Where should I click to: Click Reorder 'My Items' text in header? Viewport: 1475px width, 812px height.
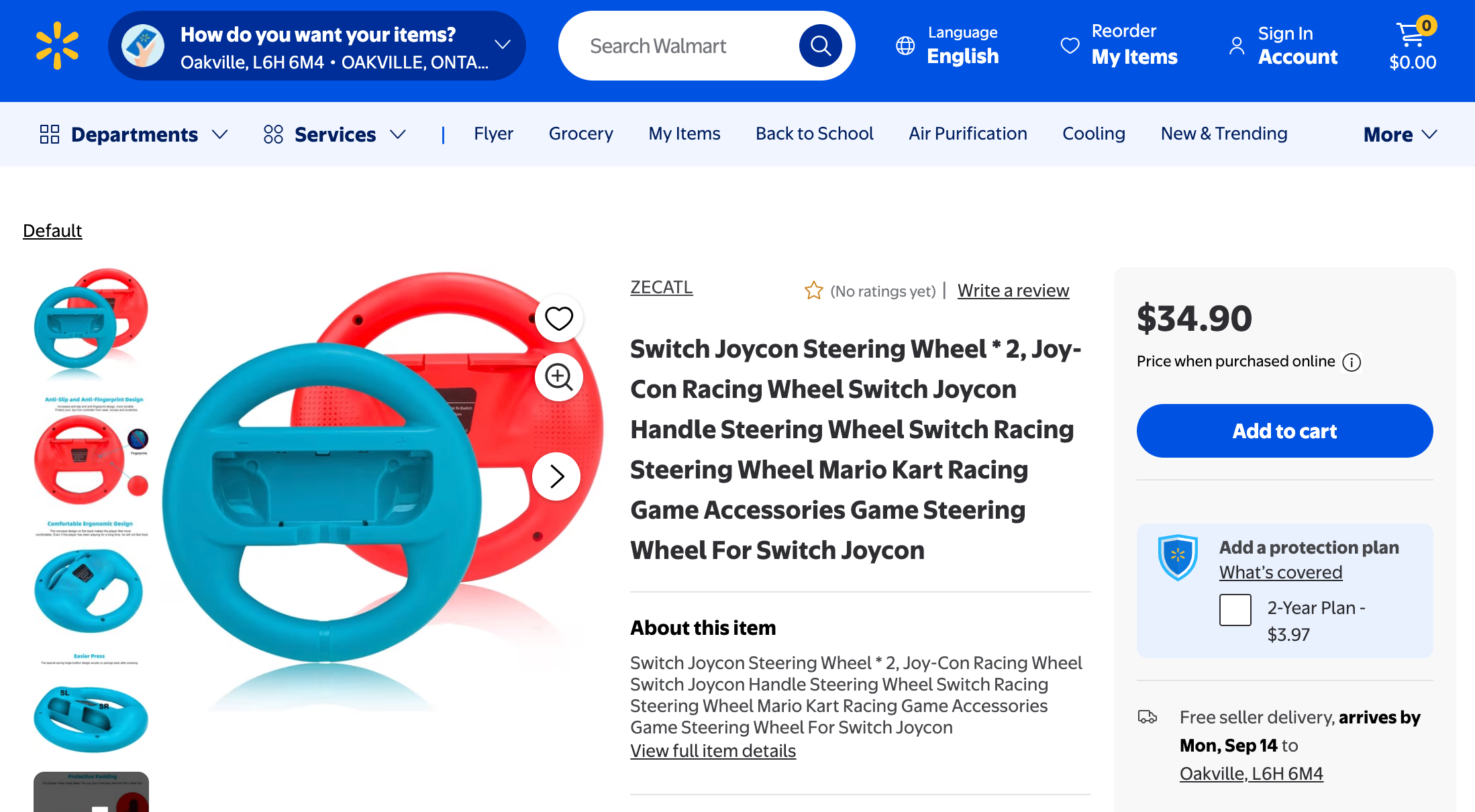[x=1134, y=57]
